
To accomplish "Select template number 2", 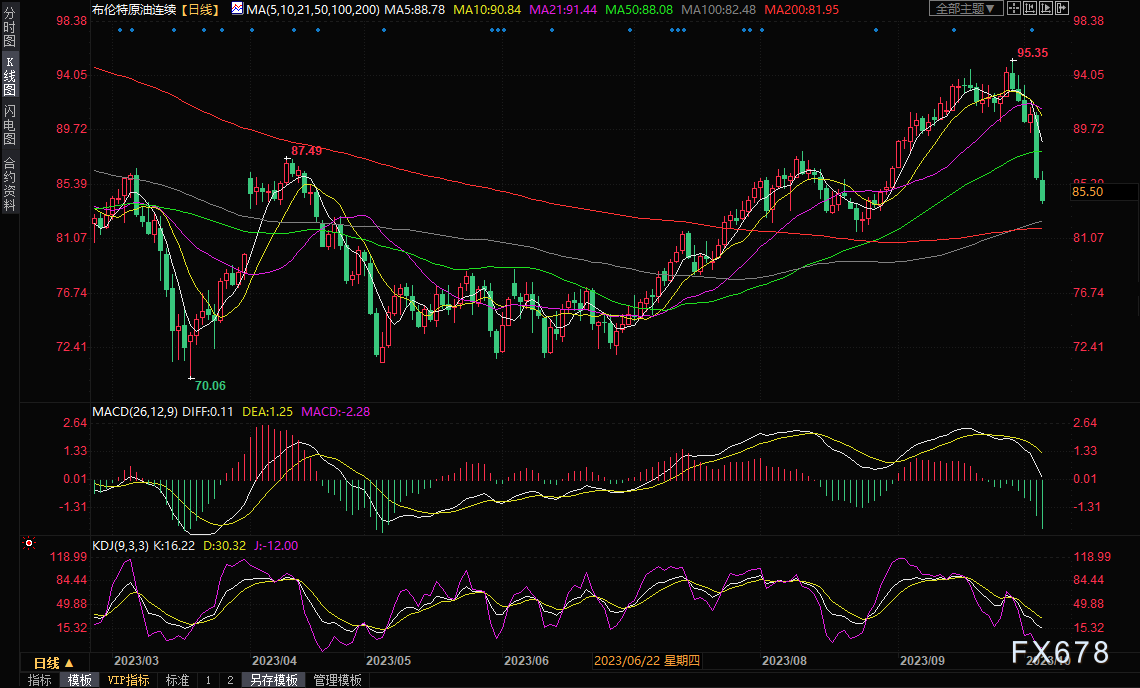I will (230, 680).
